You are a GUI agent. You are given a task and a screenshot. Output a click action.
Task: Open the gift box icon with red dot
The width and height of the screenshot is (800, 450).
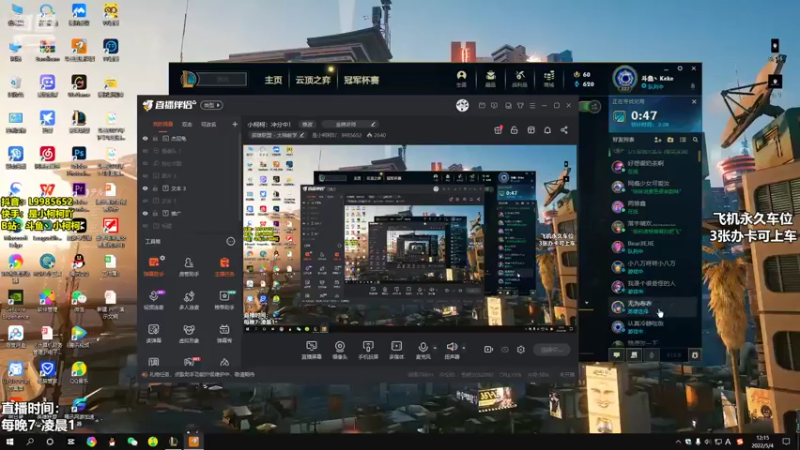coord(498,130)
